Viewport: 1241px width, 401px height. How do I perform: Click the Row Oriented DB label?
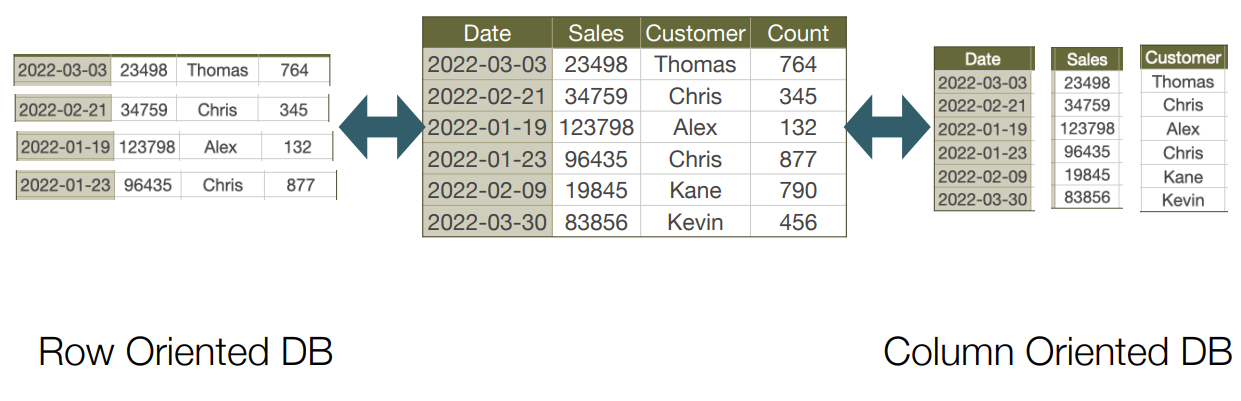[185, 352]
